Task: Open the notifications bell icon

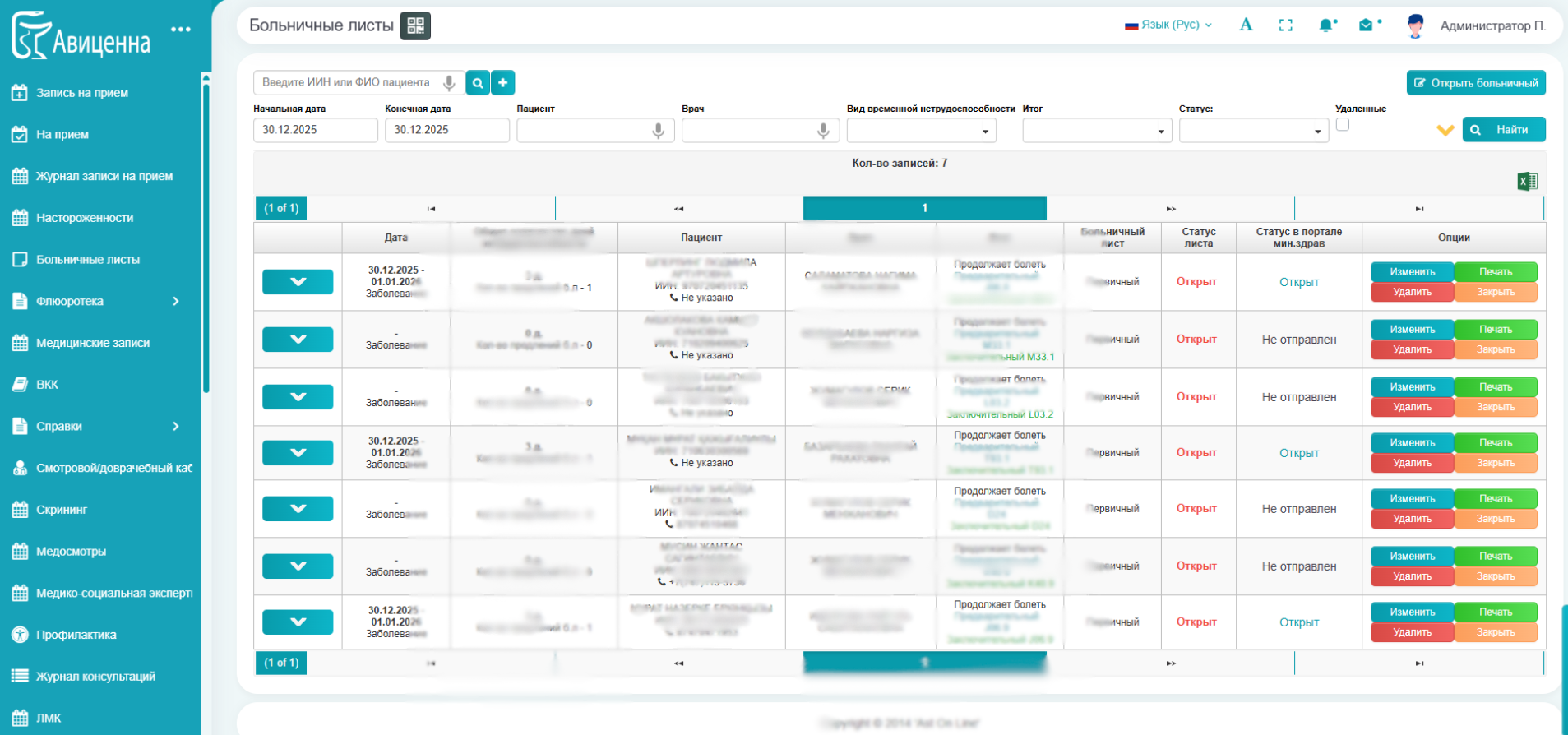Action: (x=1326, y=25)
